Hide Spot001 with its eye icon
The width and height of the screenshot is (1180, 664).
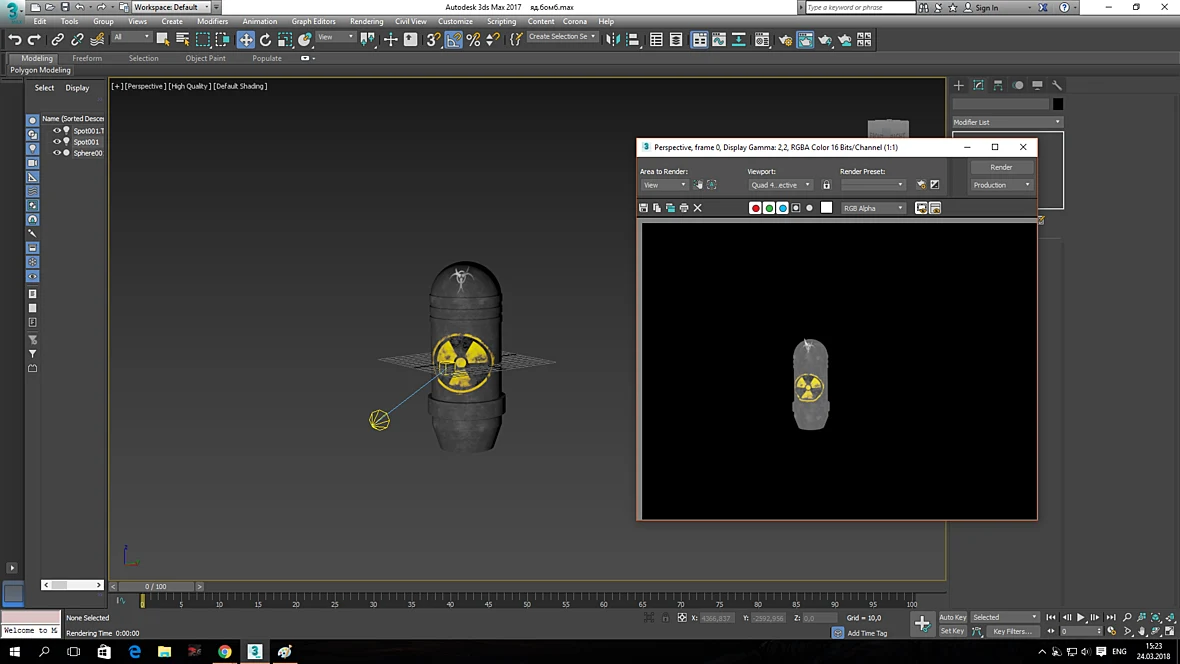point(56,142)
